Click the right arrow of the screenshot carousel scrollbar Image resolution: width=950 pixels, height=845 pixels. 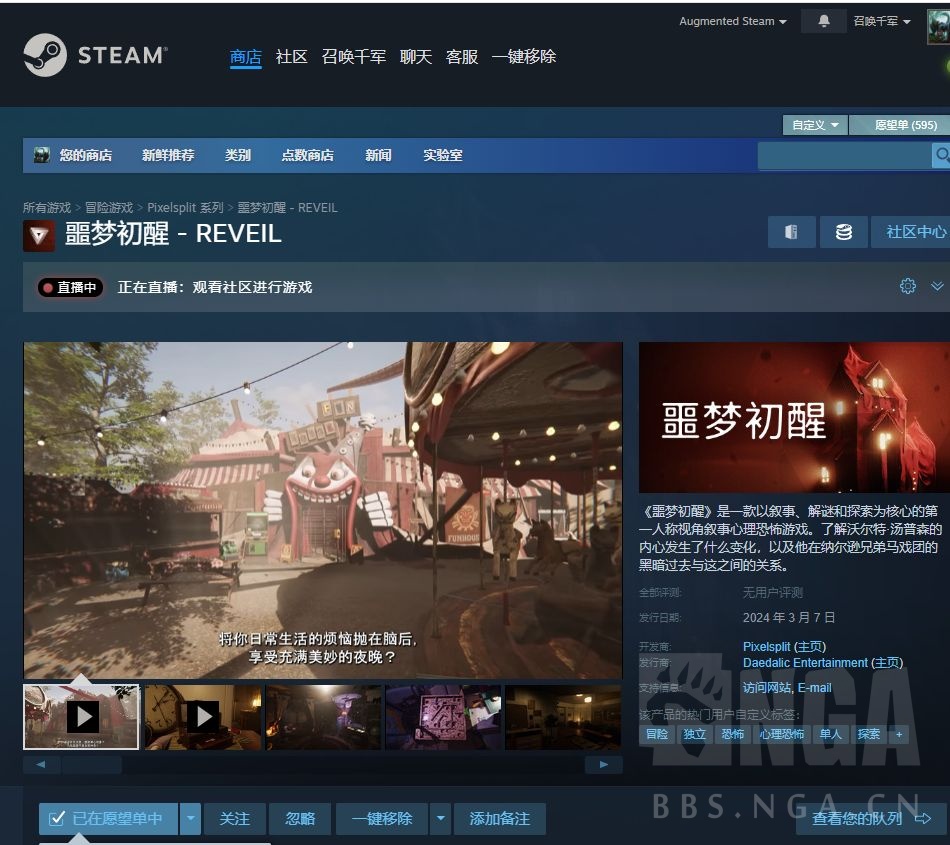pyautogui.click(x=603, y=763)
